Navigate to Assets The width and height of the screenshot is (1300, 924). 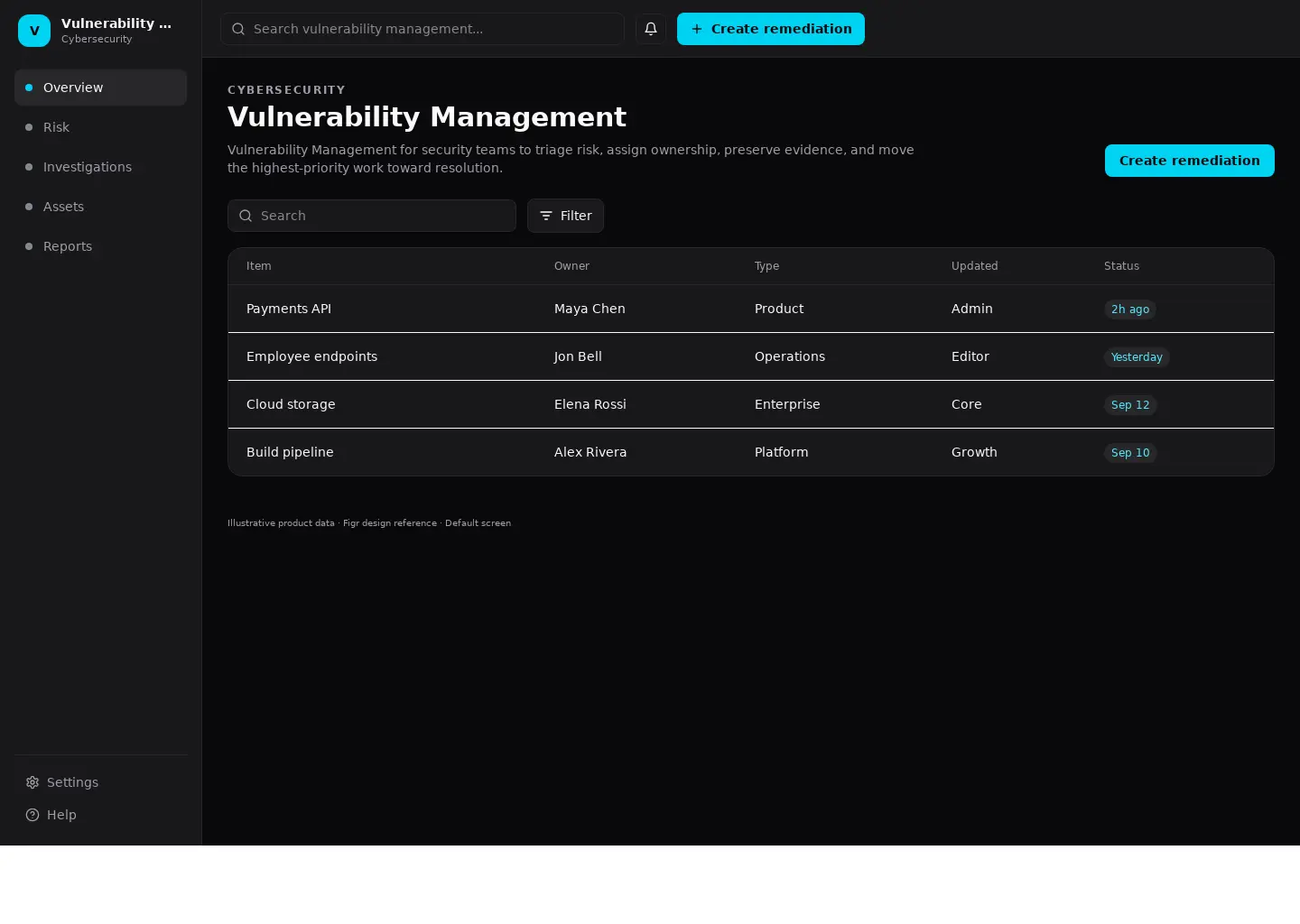(x=100, y=207)
